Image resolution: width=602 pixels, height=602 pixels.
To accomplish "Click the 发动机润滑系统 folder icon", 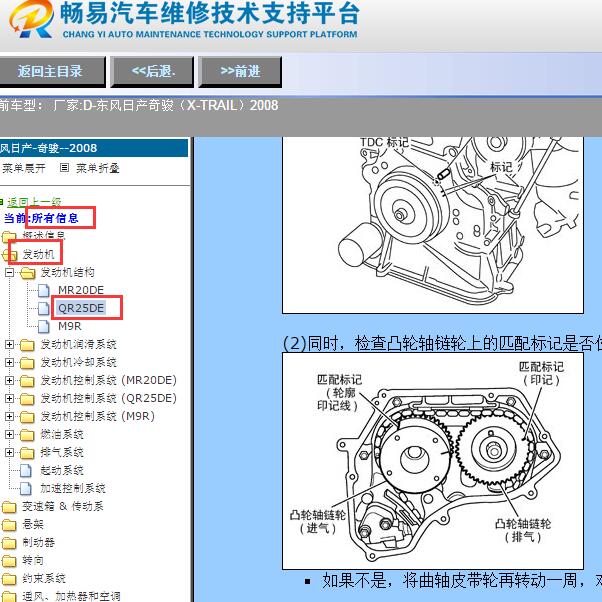I will coord(27,344).
